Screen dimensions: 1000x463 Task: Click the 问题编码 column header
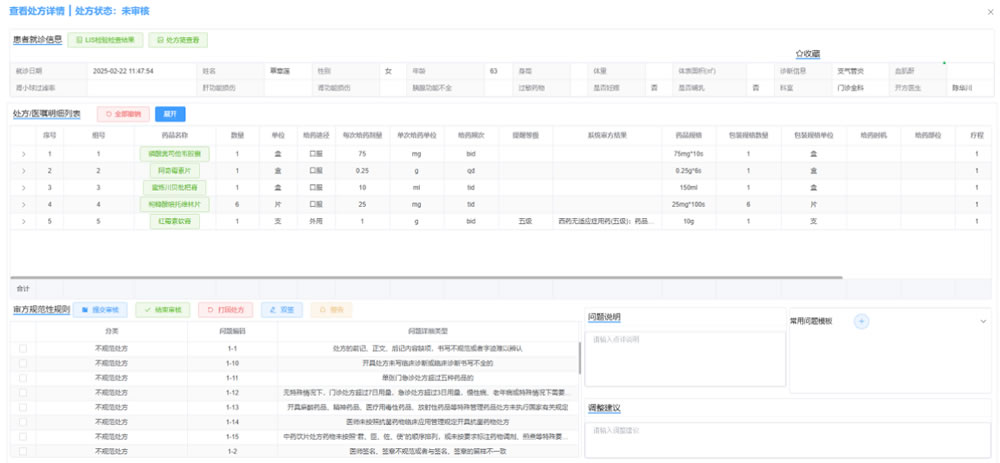click(232, 331)
